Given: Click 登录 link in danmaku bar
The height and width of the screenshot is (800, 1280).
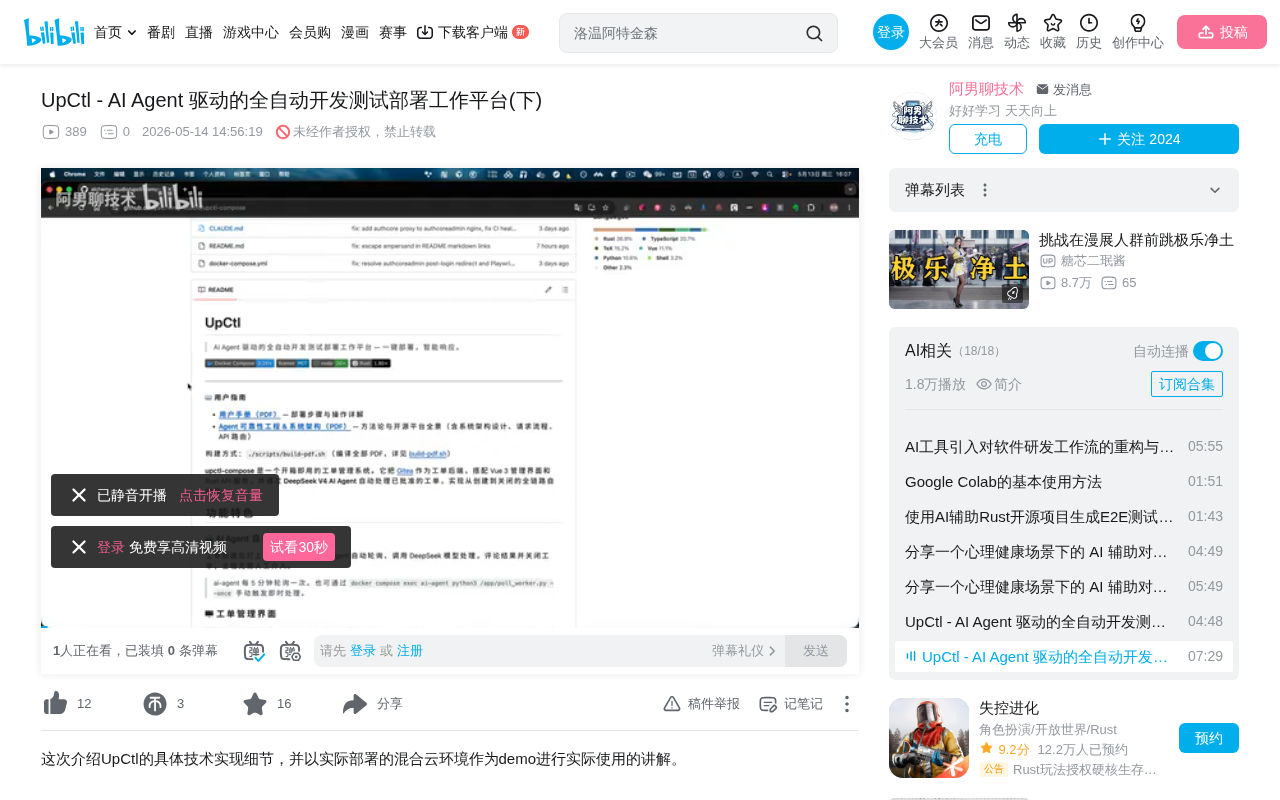Looking at the screenshot, I should pos(363,651).
